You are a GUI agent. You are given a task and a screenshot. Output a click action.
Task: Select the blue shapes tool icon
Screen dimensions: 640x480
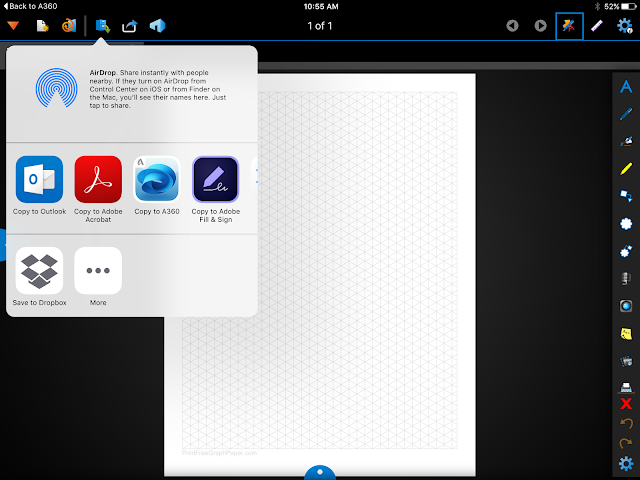click(x=626, y=196)
